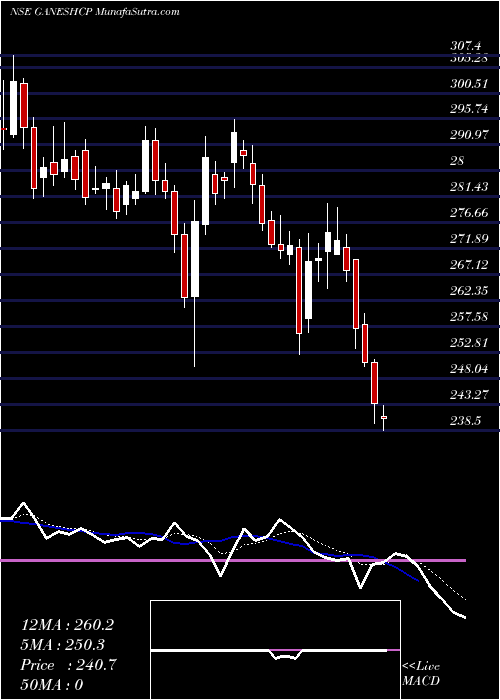
Task: Select the 276.66 price axis label
Action: [x=471, y=213]
